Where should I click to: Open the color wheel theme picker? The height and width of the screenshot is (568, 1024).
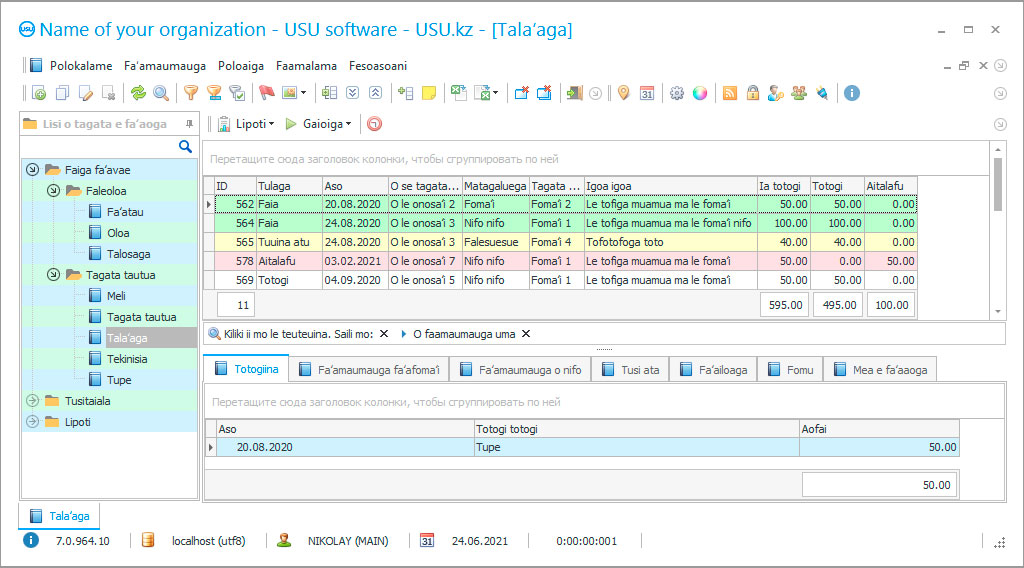pos(700,93)
